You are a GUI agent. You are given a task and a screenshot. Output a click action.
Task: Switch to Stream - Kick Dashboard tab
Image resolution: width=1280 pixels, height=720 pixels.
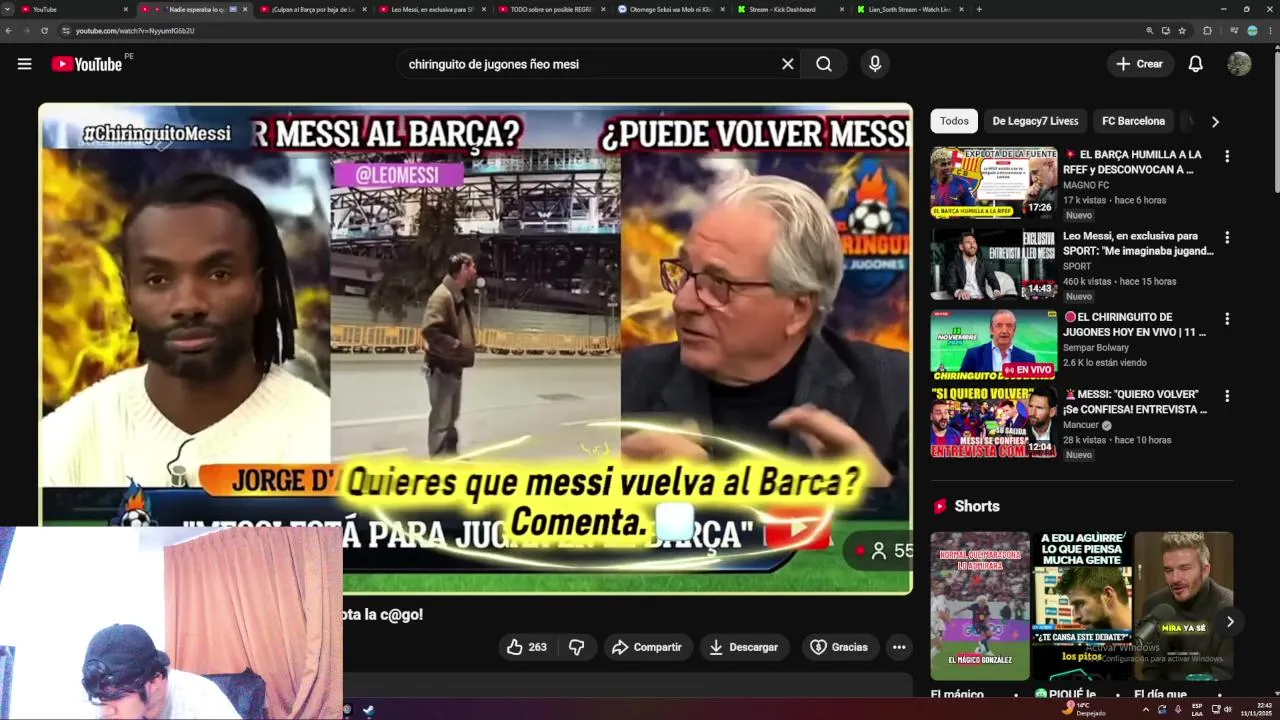click(x=790, y=9)
